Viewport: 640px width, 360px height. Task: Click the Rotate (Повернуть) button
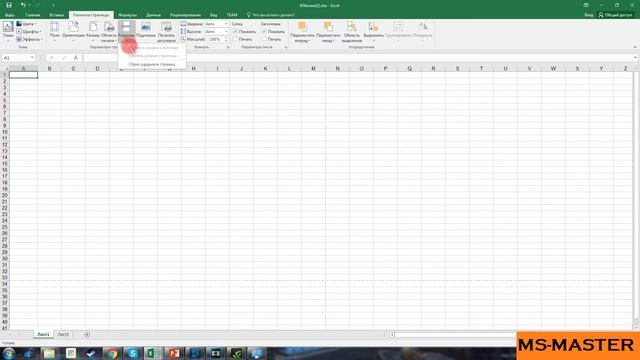coord(422,30)
